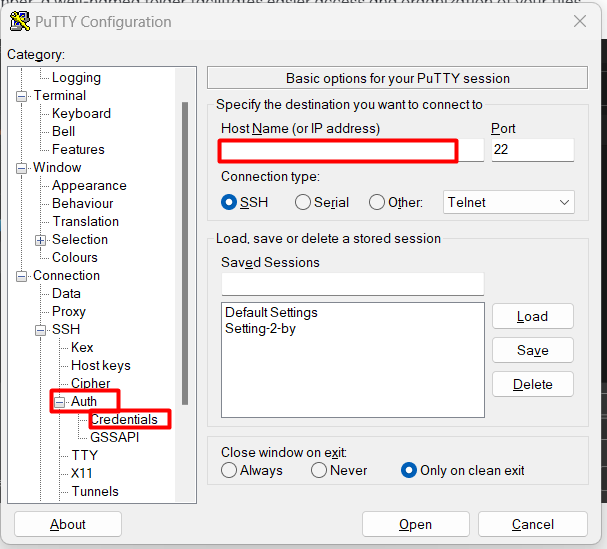The image size is (607, 549).
Task: Collapse the Window tree node
Action: pyautogui.click(x=22, y=168)
